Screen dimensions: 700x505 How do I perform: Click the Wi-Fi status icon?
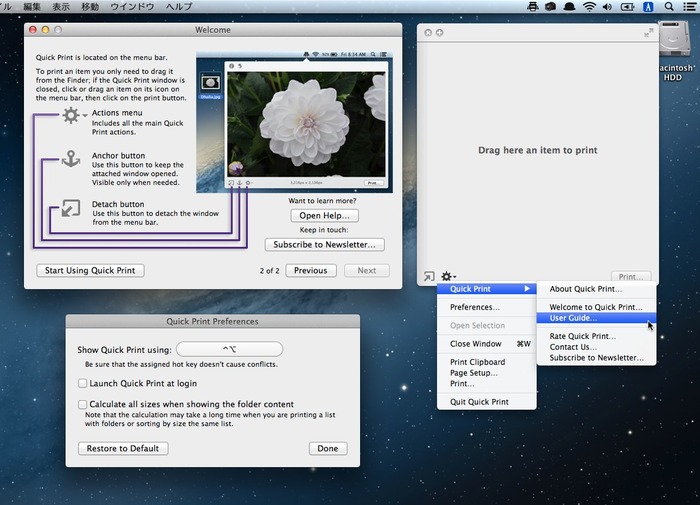(589, 6)
